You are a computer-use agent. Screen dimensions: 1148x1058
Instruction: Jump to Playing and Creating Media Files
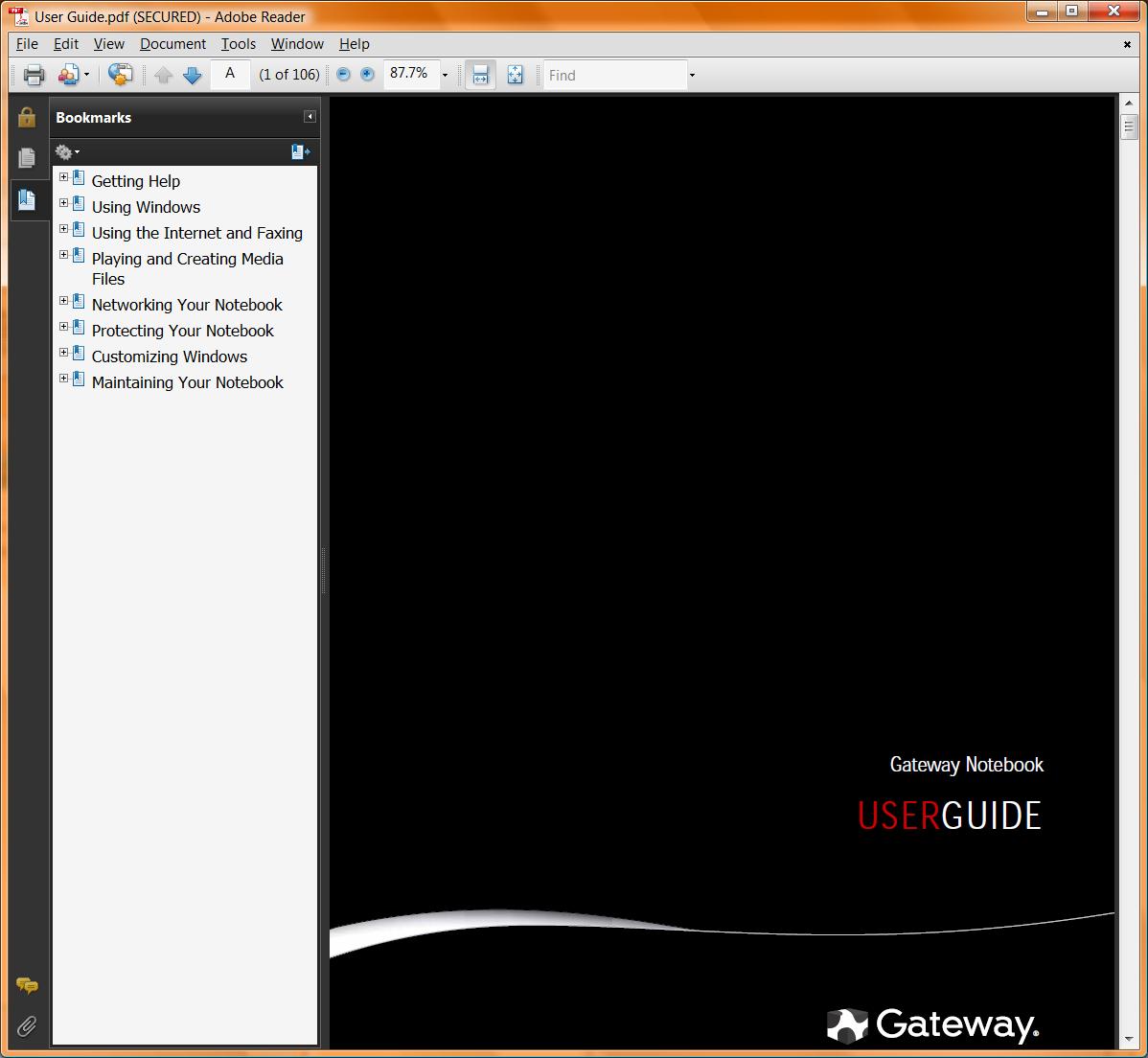(188, 268)
